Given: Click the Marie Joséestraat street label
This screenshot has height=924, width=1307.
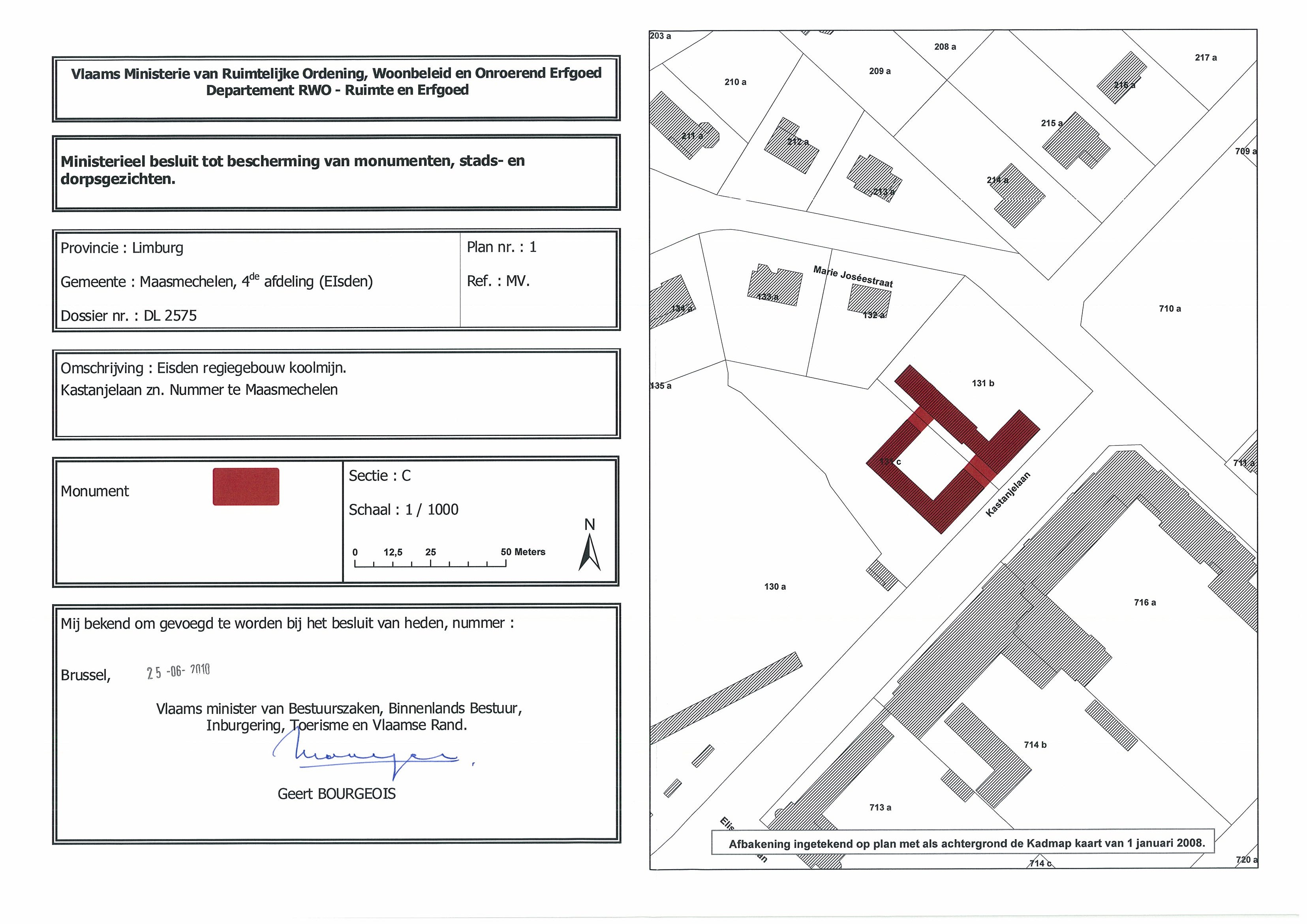Looking at the screenshot, I should point(853,276).
